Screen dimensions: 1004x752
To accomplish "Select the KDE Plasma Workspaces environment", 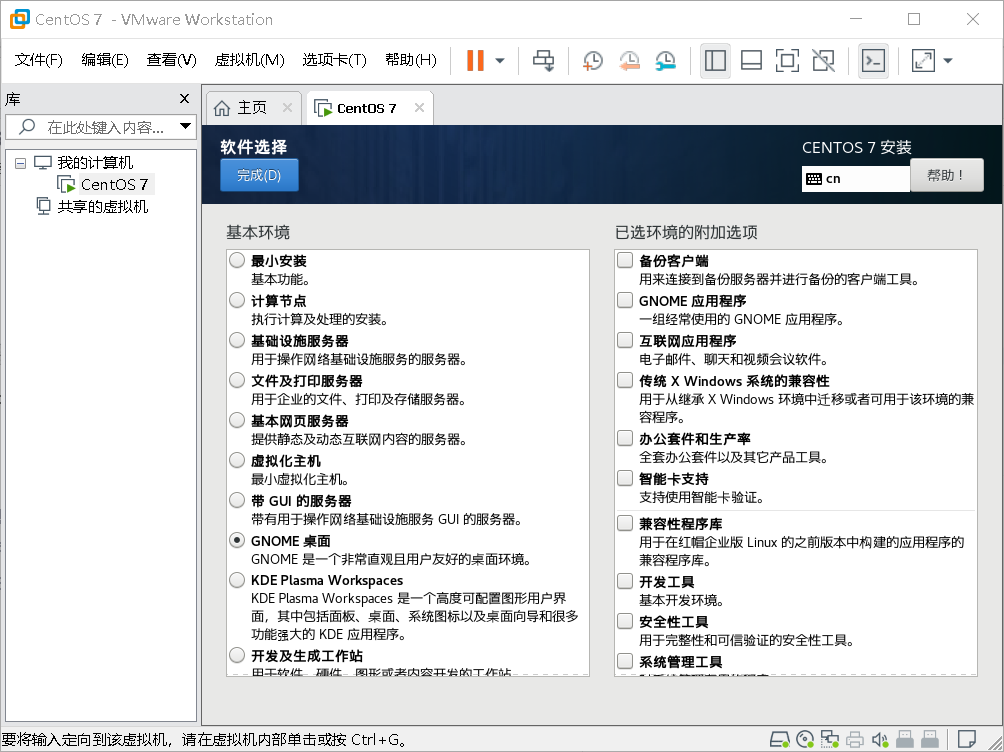I will [237, 580].
